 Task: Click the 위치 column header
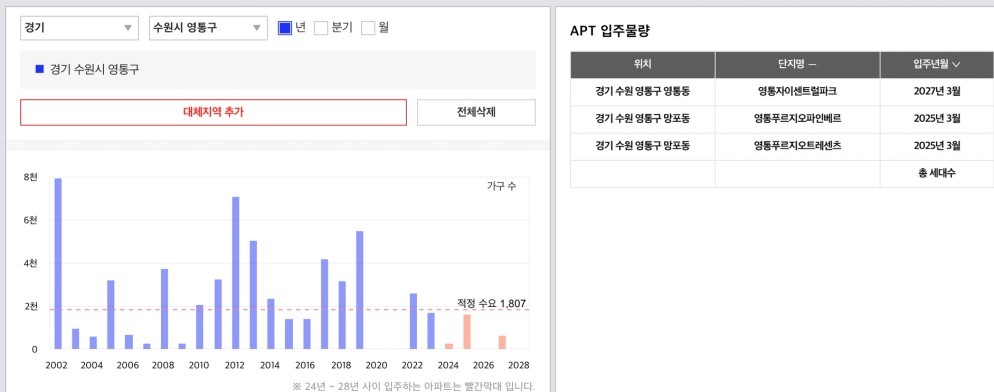tap(643, 65)
